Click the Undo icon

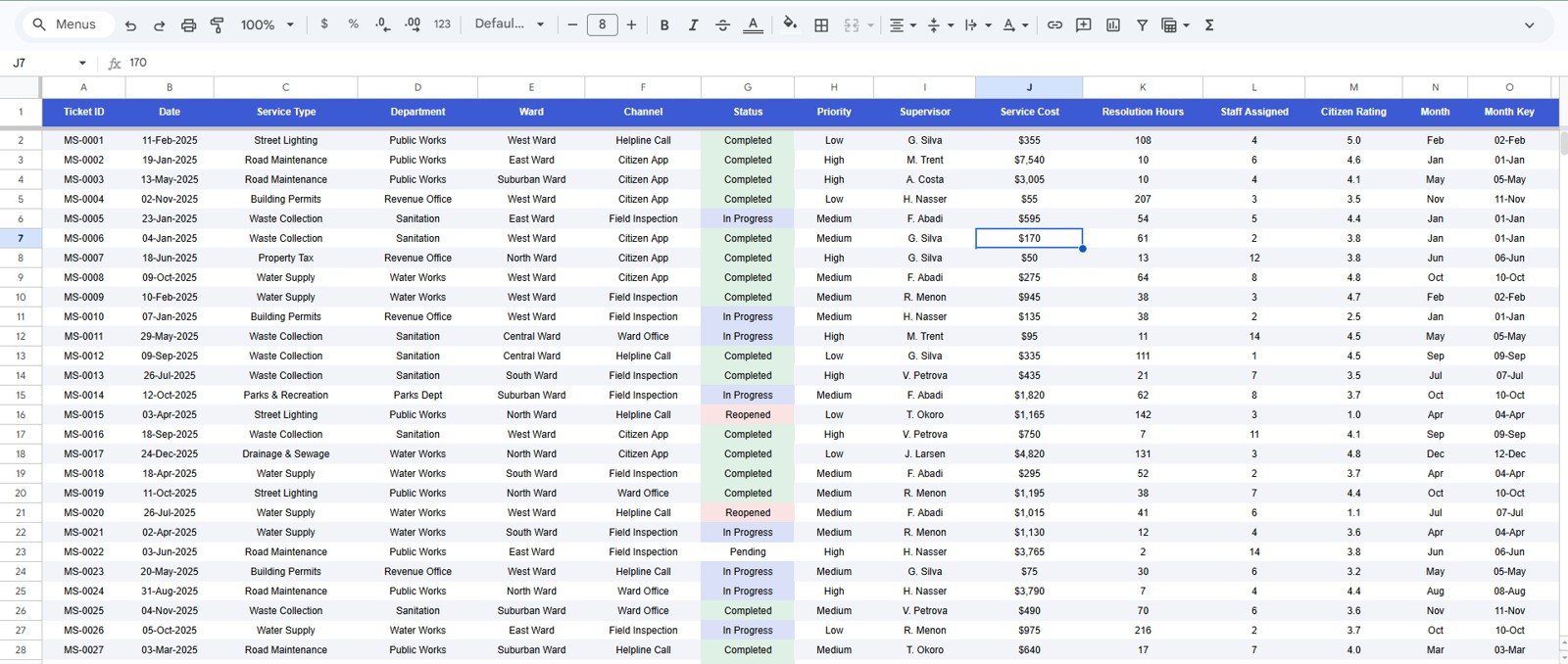[x=130, y=24]
